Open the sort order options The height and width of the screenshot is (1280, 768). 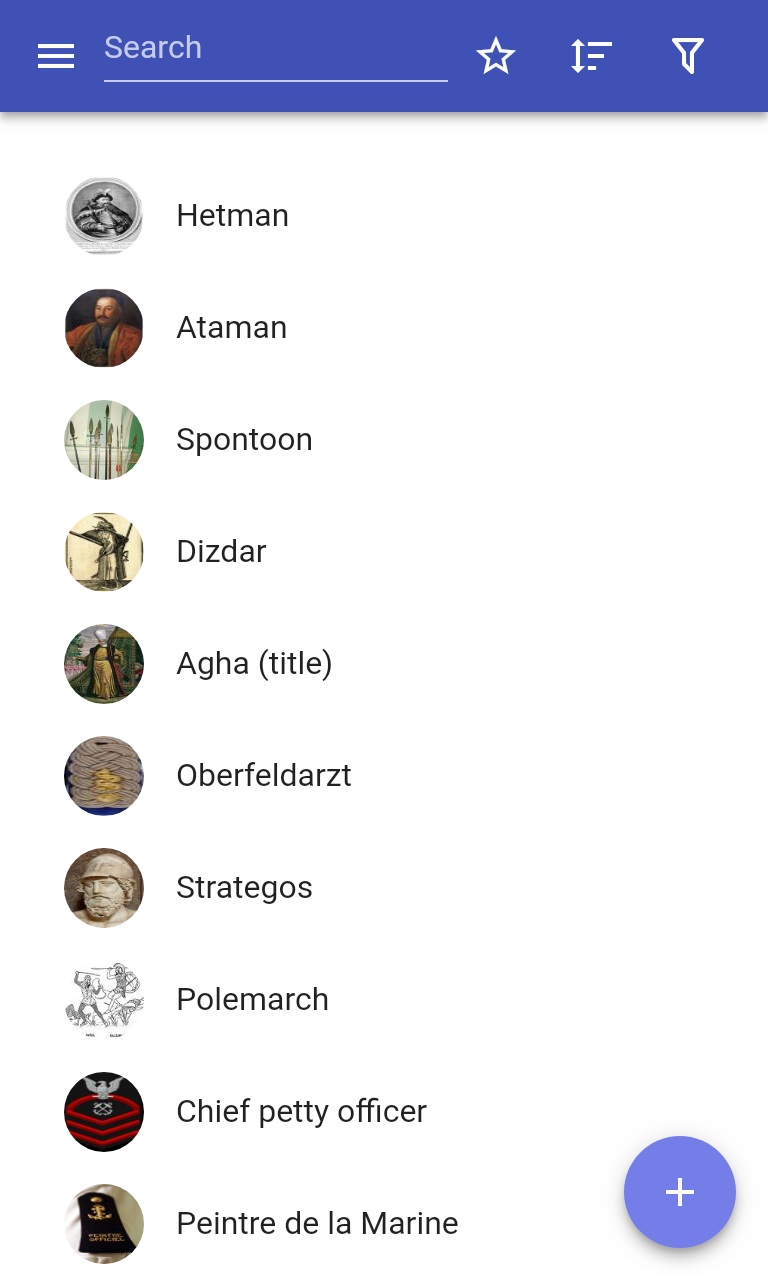click(x=591, y=57)
